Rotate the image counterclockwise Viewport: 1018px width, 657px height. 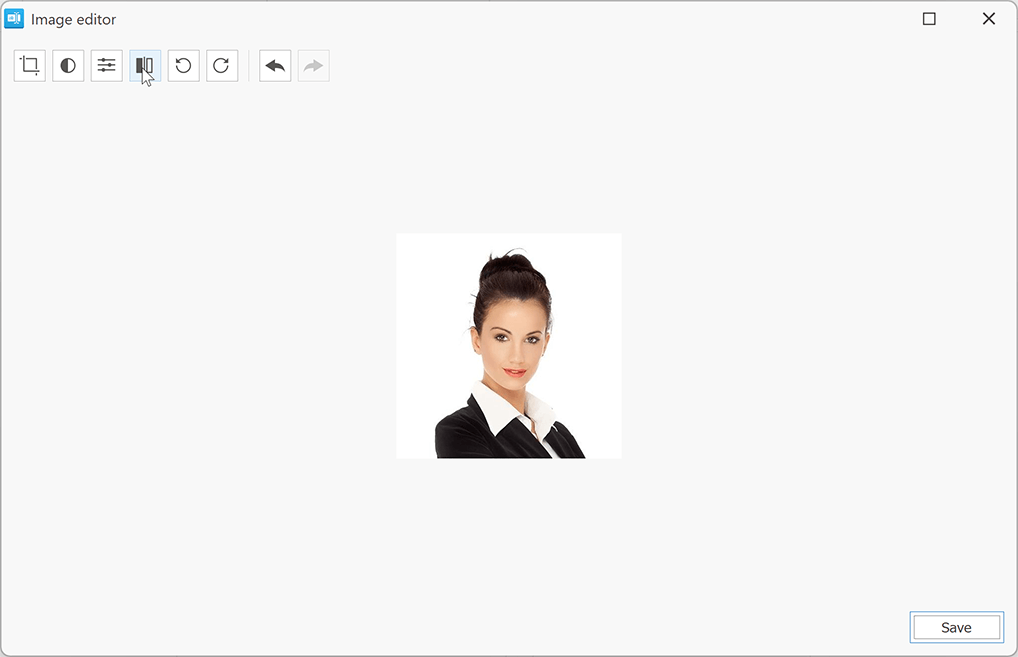[x=183, y=66]
